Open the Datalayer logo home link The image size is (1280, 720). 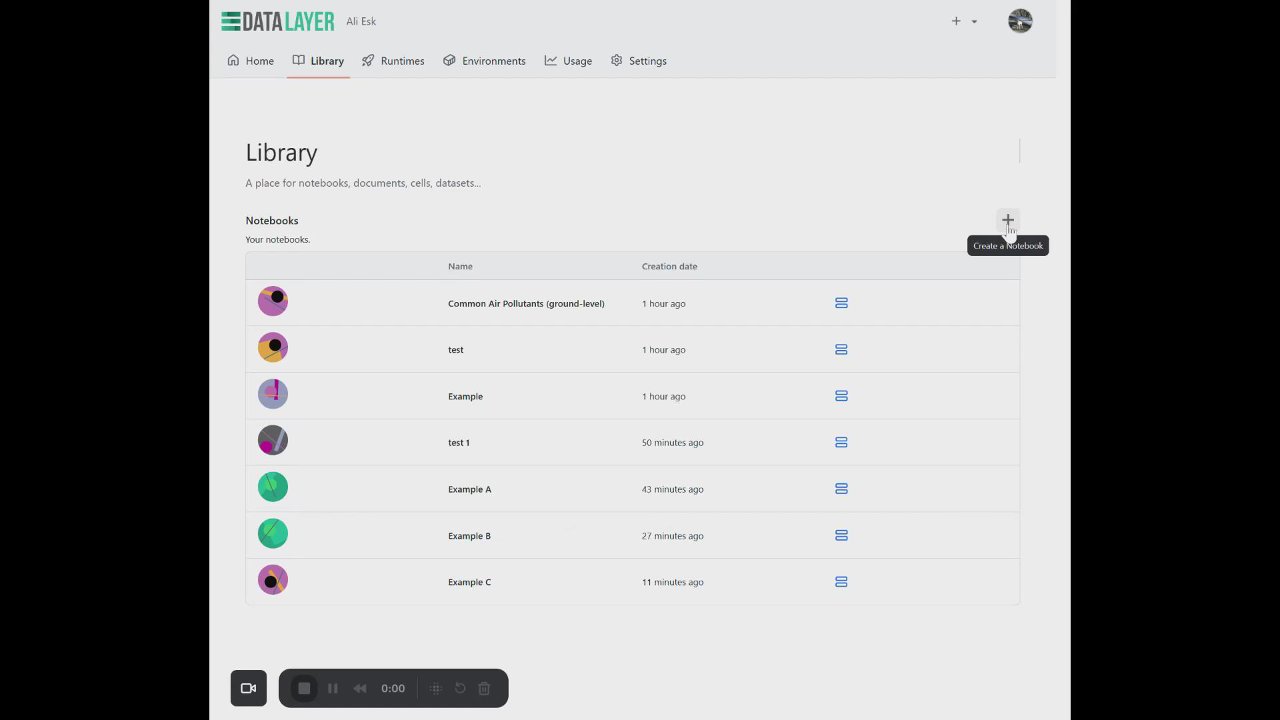tap(278, 21)
